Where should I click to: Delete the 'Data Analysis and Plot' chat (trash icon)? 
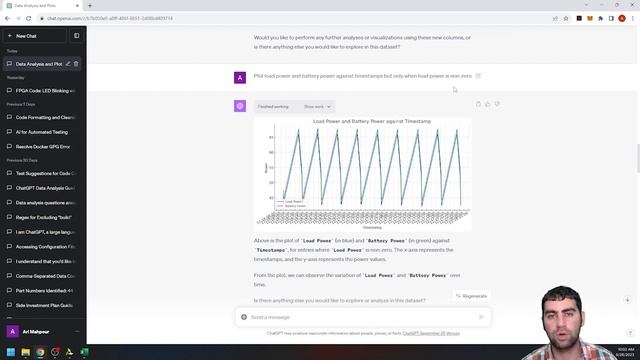pyautogui.click(x=76, y=64)
